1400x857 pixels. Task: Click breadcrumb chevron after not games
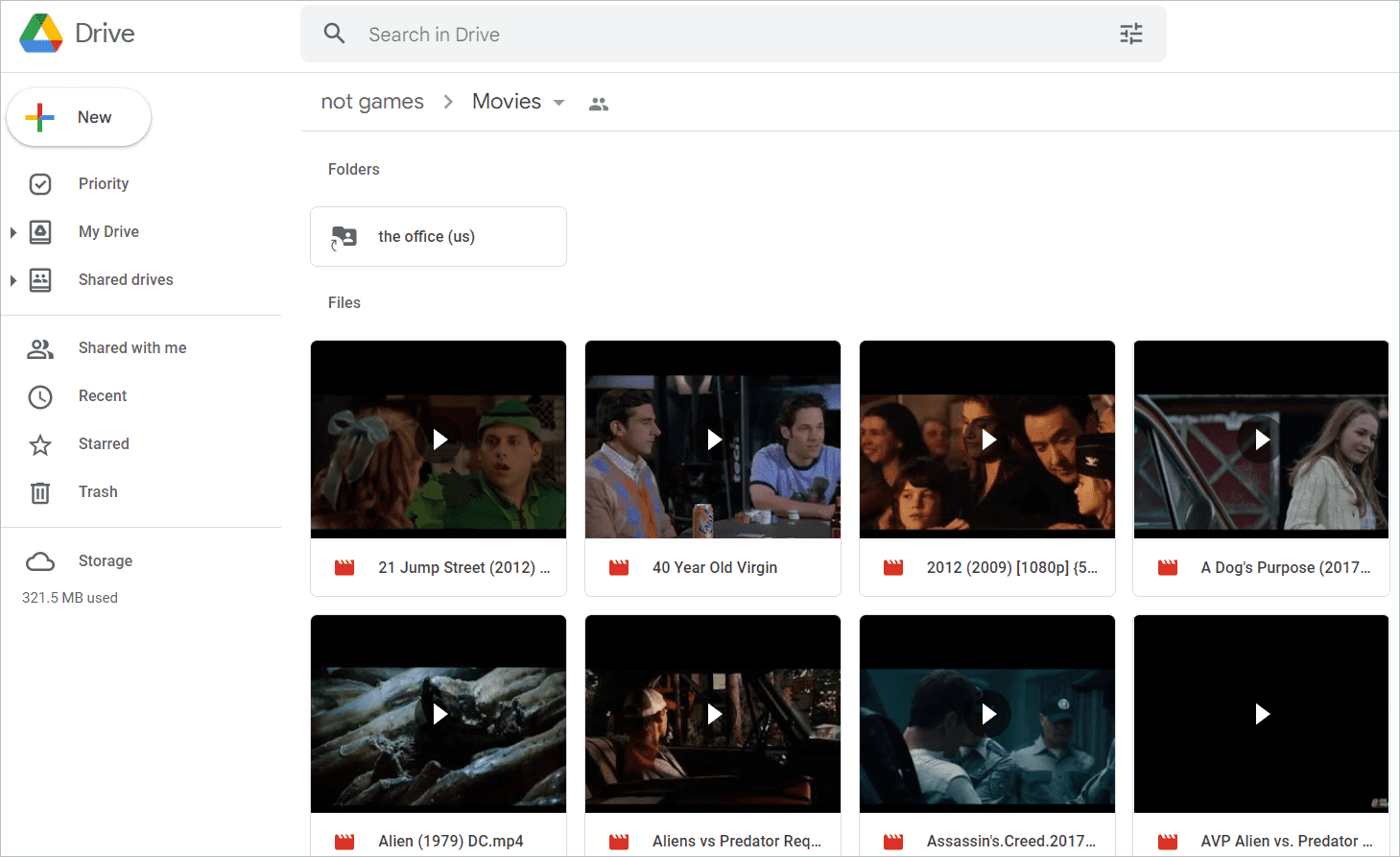tap(448, 102)
